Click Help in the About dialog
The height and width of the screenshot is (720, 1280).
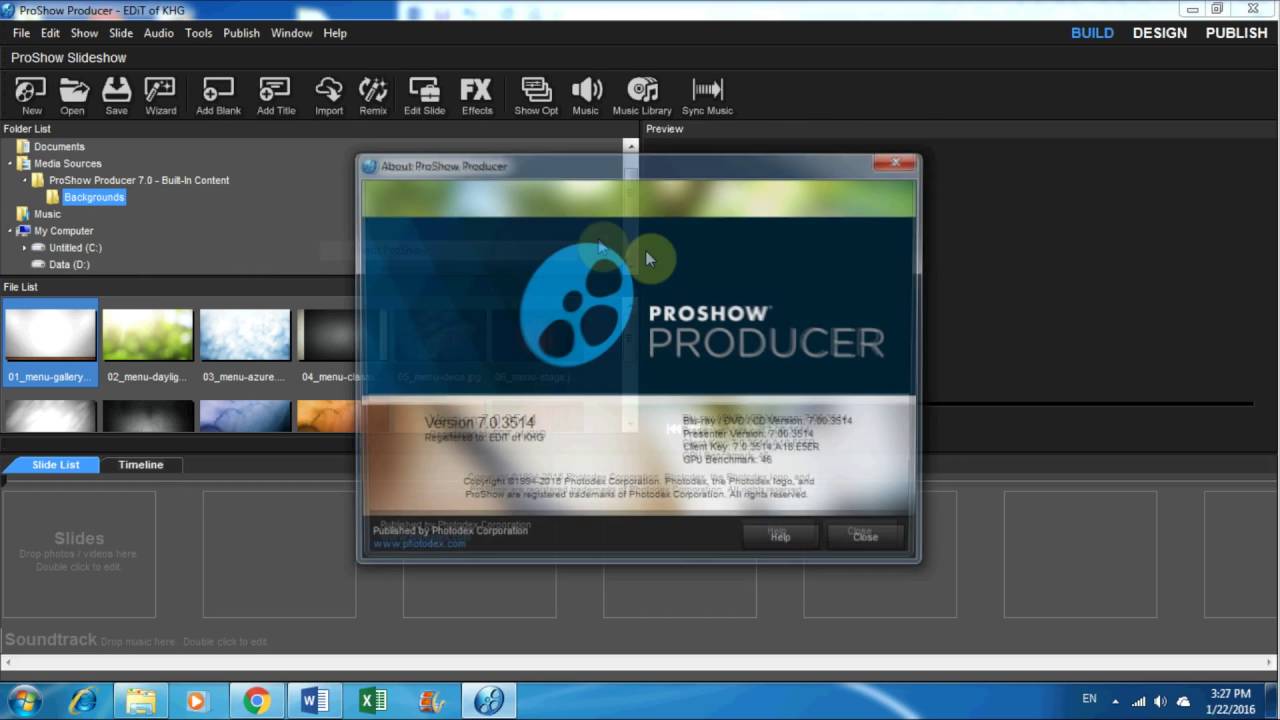[x=780, y=536]
